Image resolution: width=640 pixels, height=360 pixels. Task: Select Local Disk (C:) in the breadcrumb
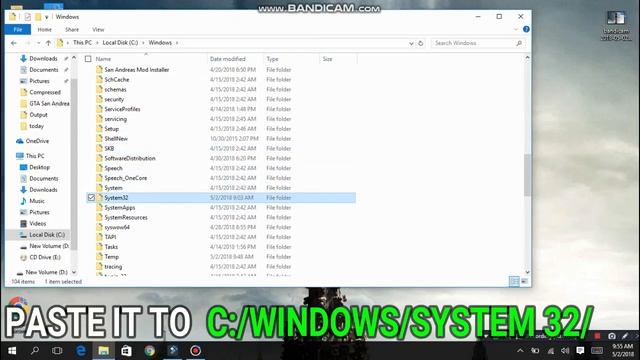120,43
